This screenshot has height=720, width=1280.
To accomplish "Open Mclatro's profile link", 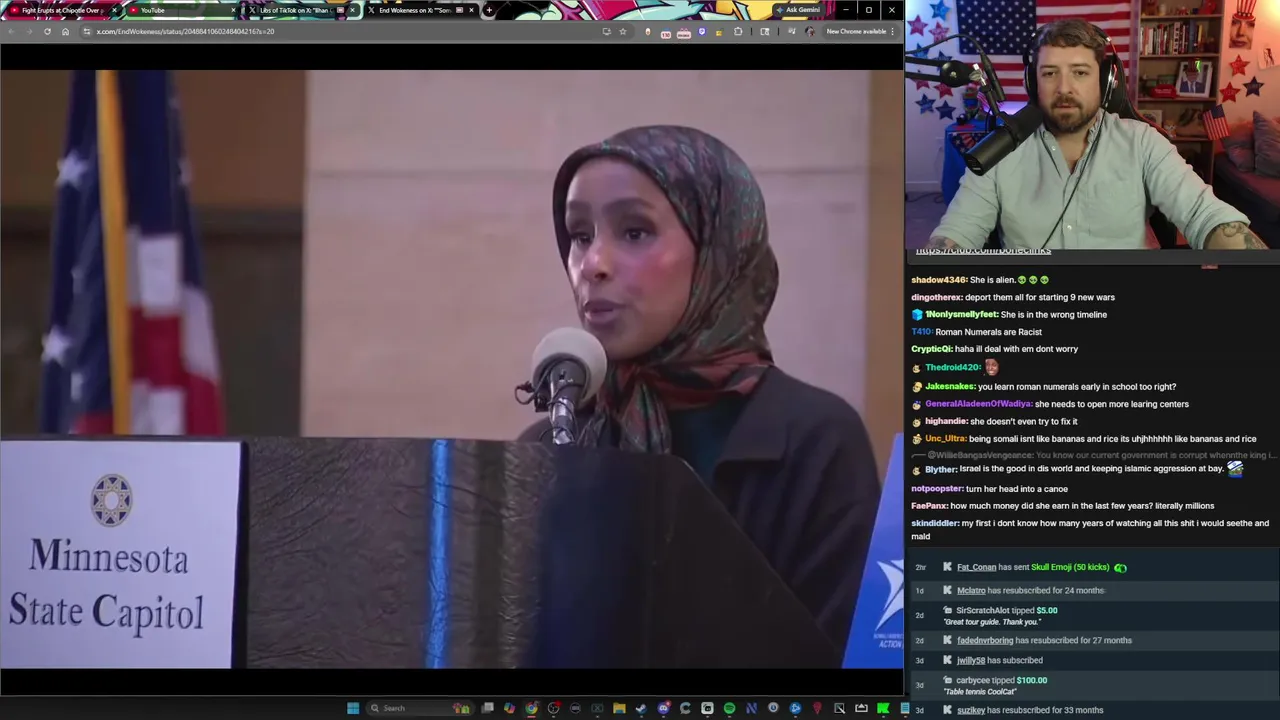I will (971, 591).
